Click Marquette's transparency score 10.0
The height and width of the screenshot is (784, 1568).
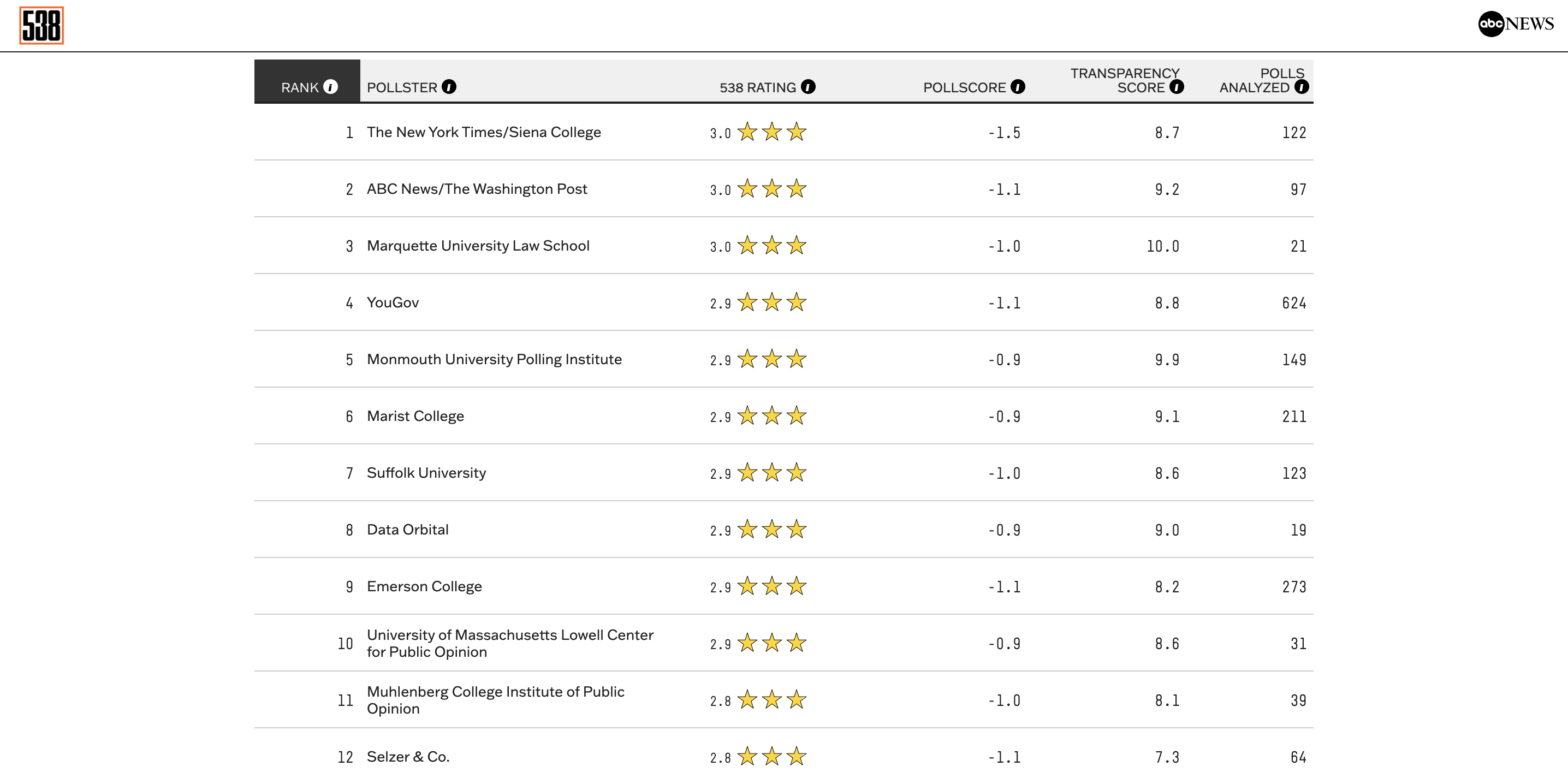(1162, 246)
